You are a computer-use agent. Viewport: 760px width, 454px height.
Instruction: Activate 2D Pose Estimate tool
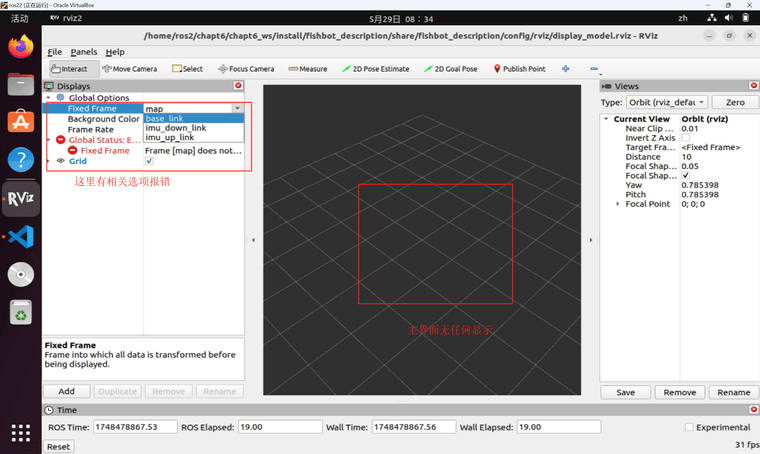tap(375, 69)
